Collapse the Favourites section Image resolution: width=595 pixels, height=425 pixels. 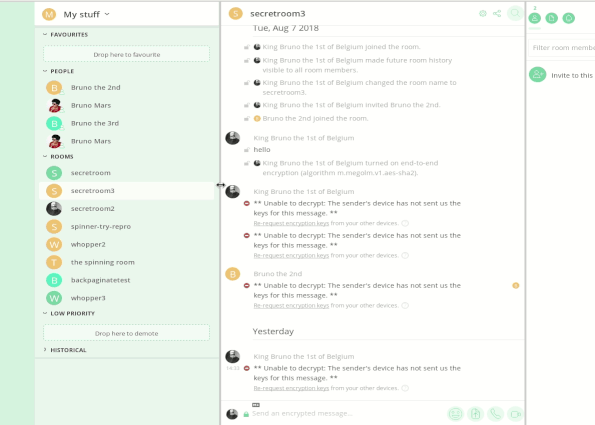(65, 35)
